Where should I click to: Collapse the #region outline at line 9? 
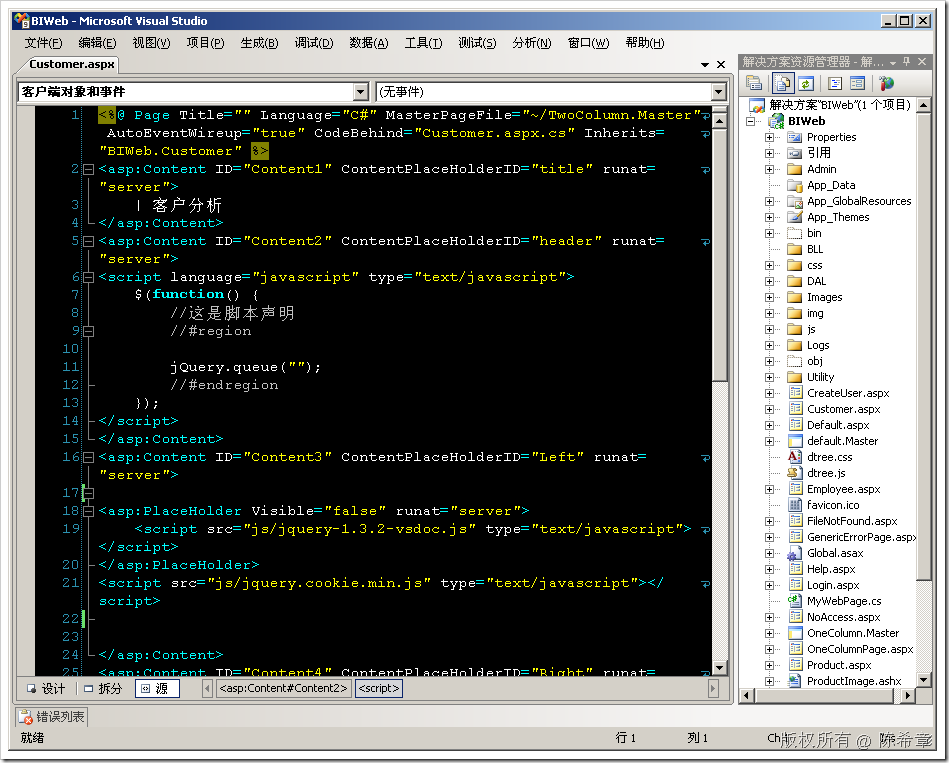coord(88,332)
